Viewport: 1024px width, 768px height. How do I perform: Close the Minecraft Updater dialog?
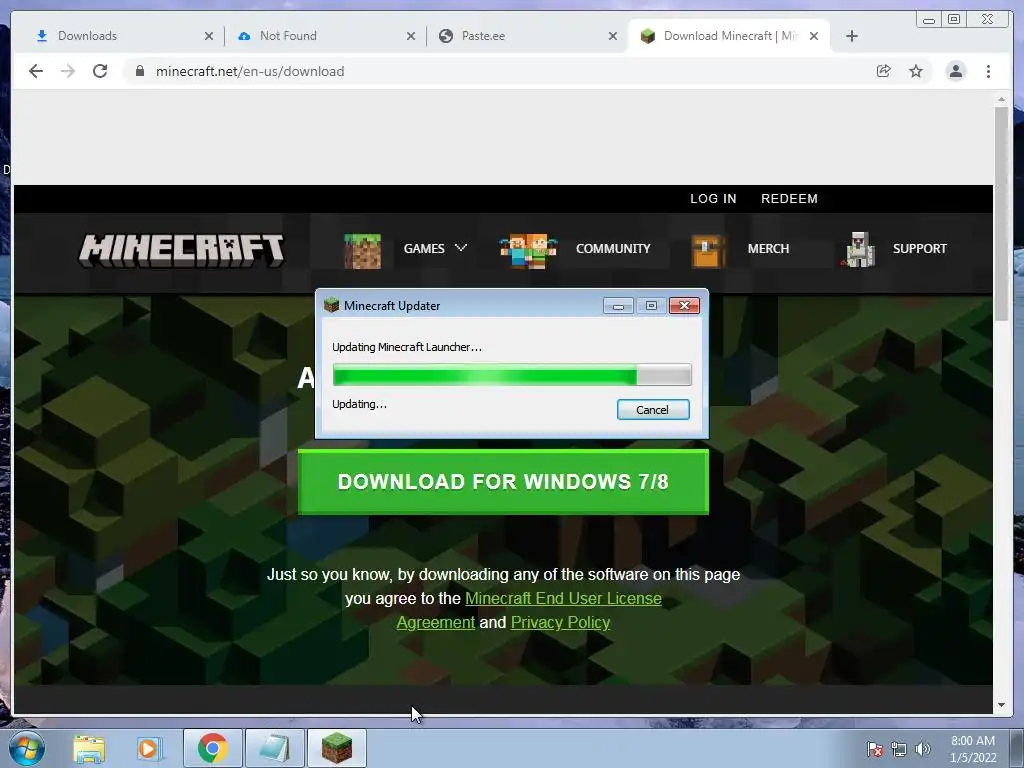pyautogui.click(x=684, y=306)
